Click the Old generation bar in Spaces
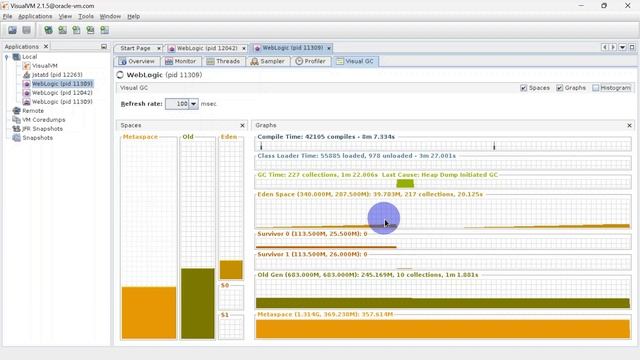640x360 pixels. tap(198, 303)
